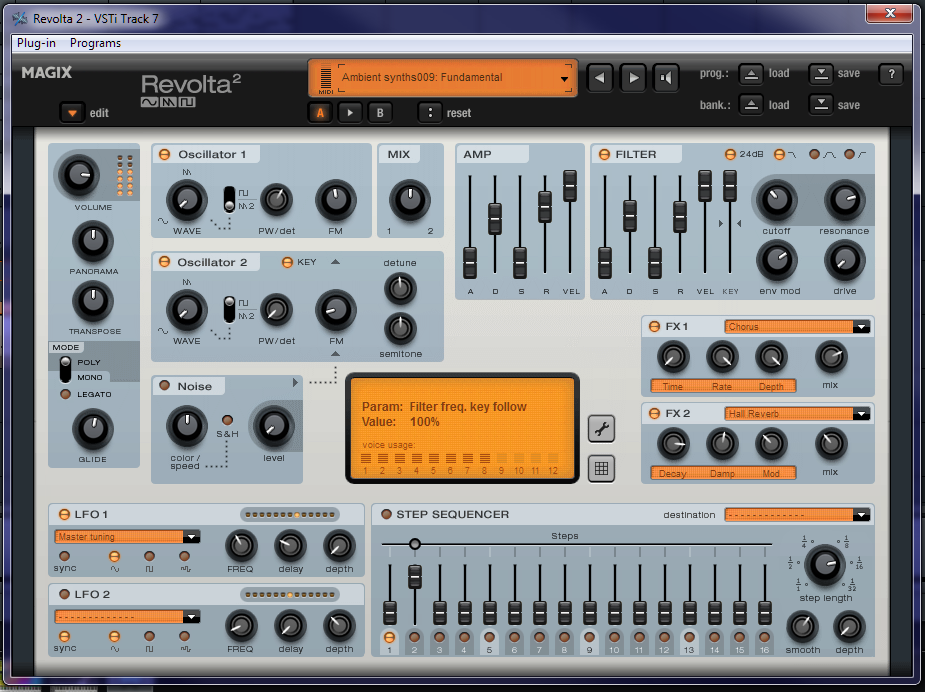925x692 pixels.
Task: Toggle Oscillator 1 on/off
Action: pyautogui.click(x=165, y=155)
